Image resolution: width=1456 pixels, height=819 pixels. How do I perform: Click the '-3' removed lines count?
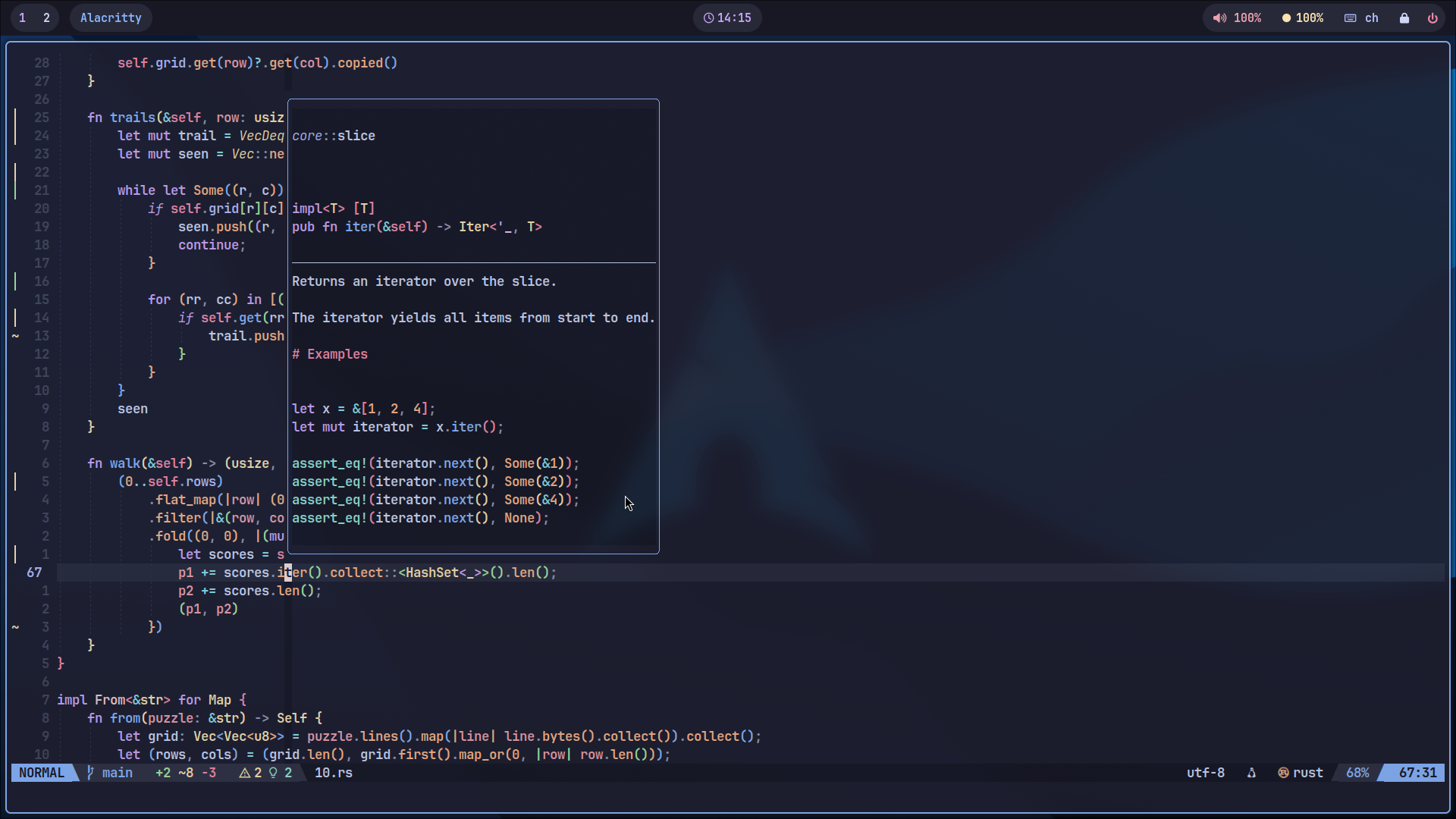pos(209,773)
